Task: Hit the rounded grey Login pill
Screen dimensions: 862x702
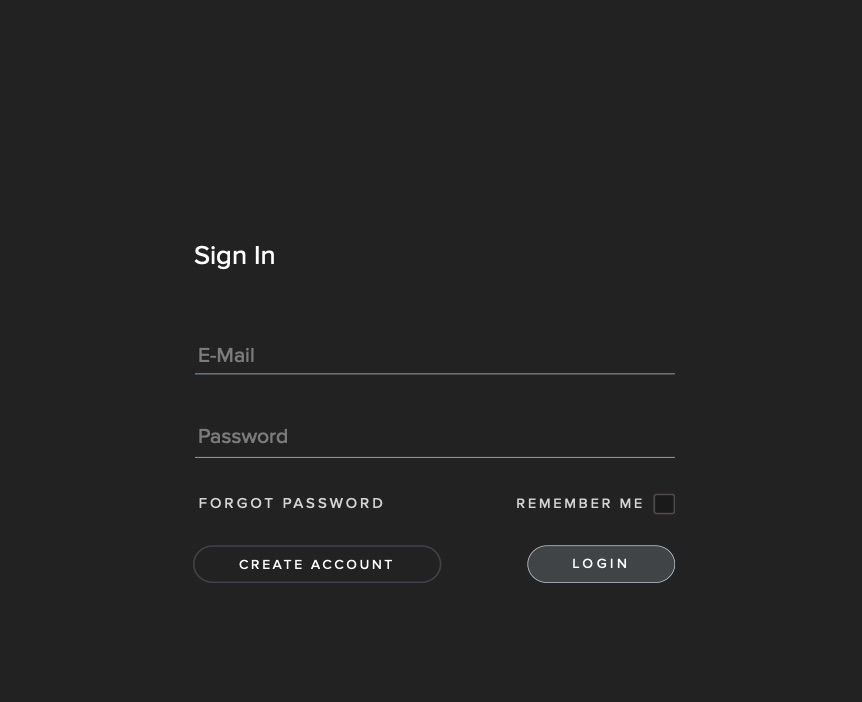Action: (x=601, y=564)
